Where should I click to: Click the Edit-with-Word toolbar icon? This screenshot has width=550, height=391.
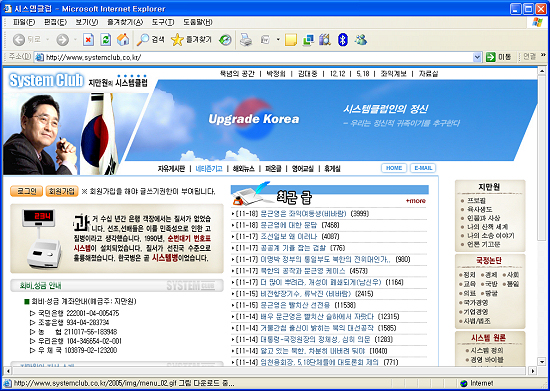pos(265,40)
